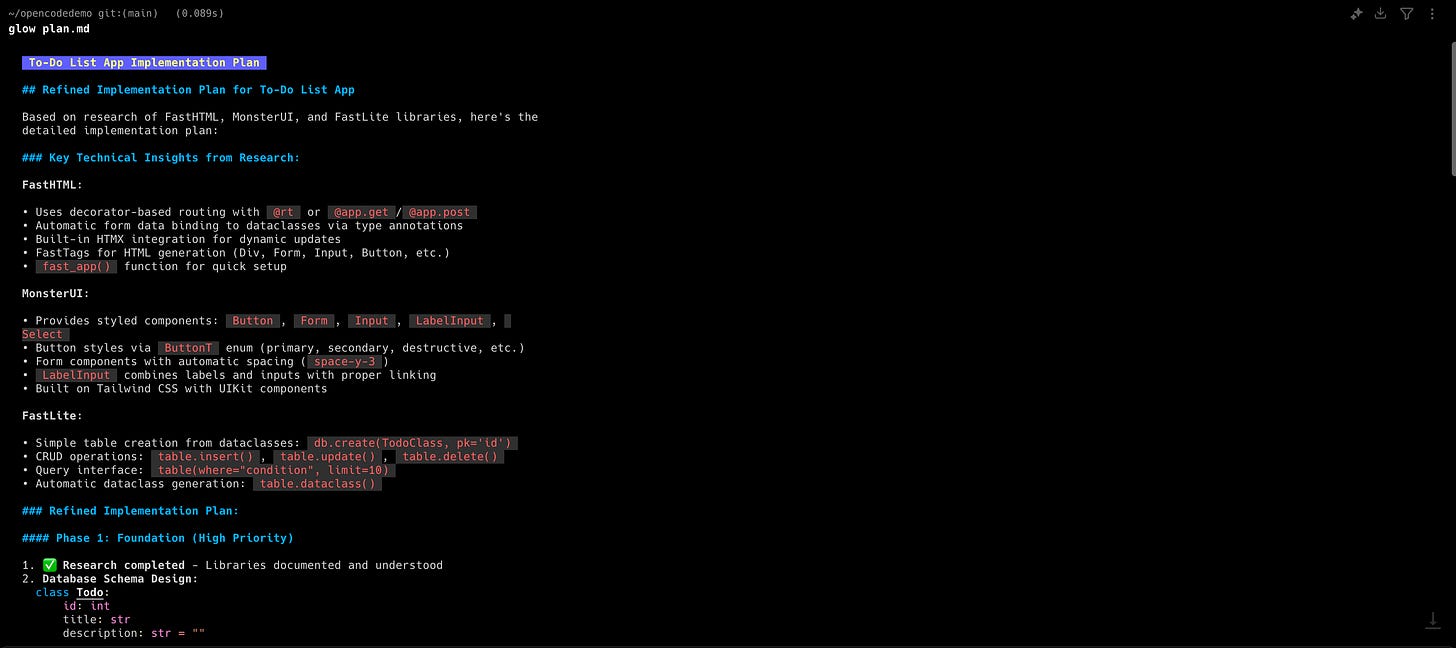Click the 'table.delete()' code snippet
This screenshot has width=1456, height=648.
pos(449,457)
